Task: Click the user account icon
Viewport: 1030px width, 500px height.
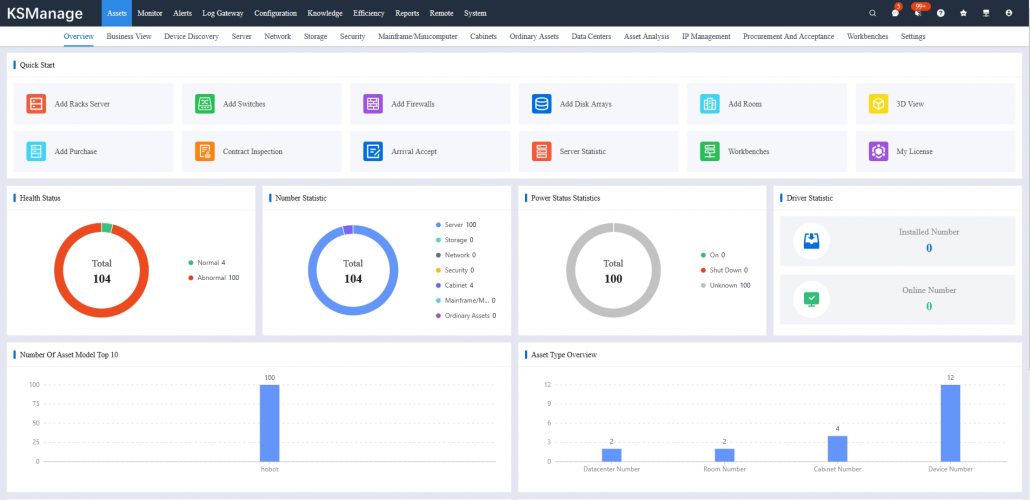Action: click(1008, 13)
